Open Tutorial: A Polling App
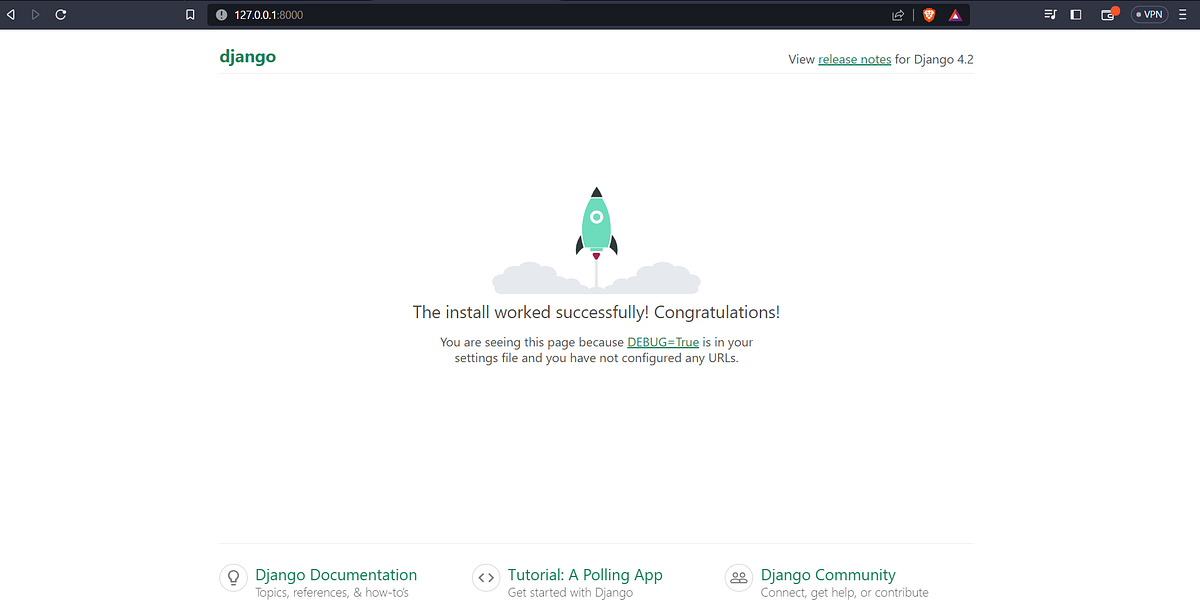 [x=585, y=575]
